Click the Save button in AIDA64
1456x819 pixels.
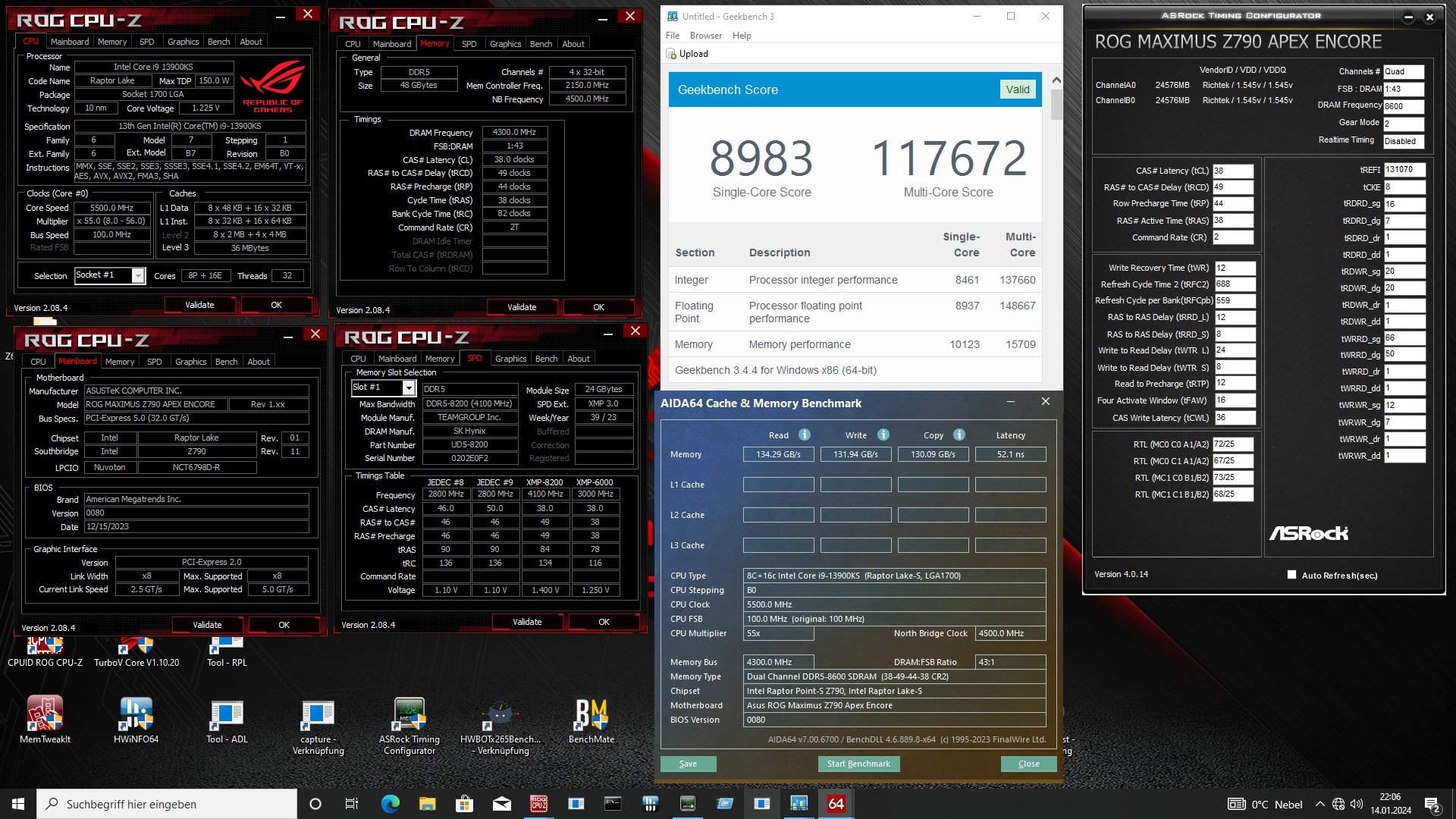tap(688, 764)
